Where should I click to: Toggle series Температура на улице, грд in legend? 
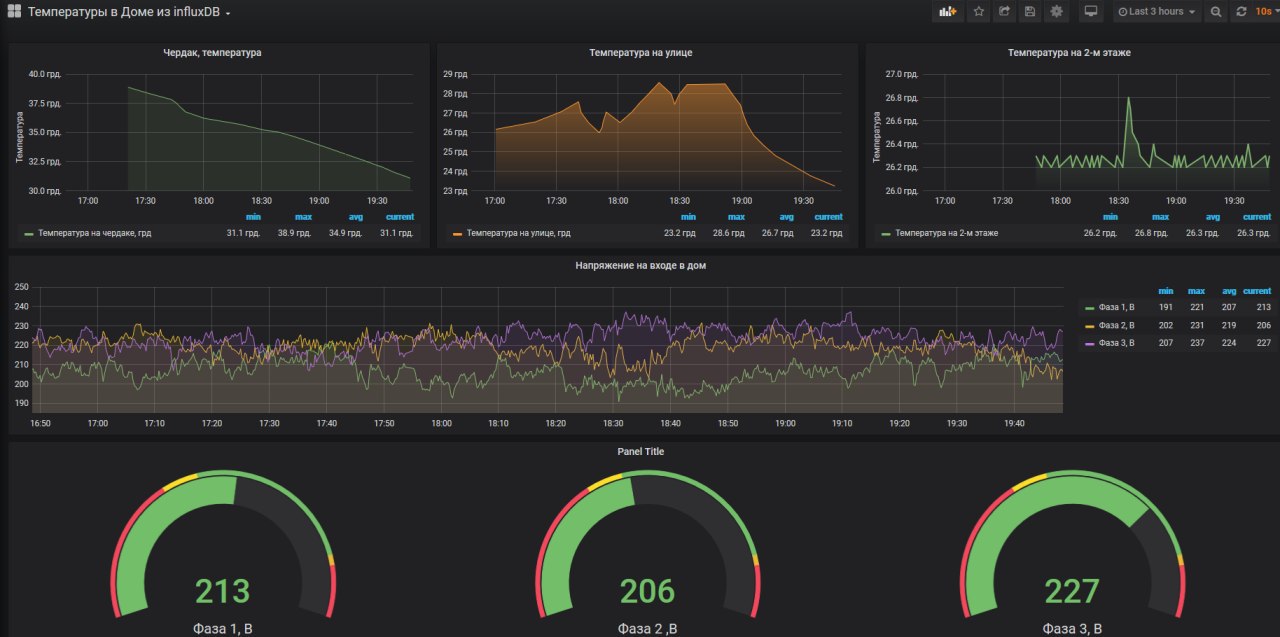(x=518, y=233)
